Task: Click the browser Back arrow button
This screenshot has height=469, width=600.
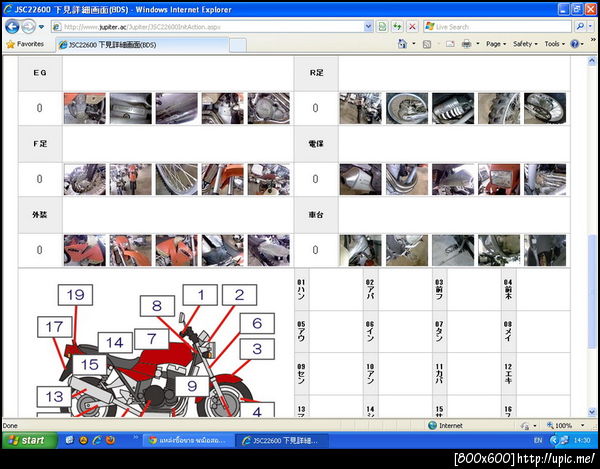Action: (12, 27)
